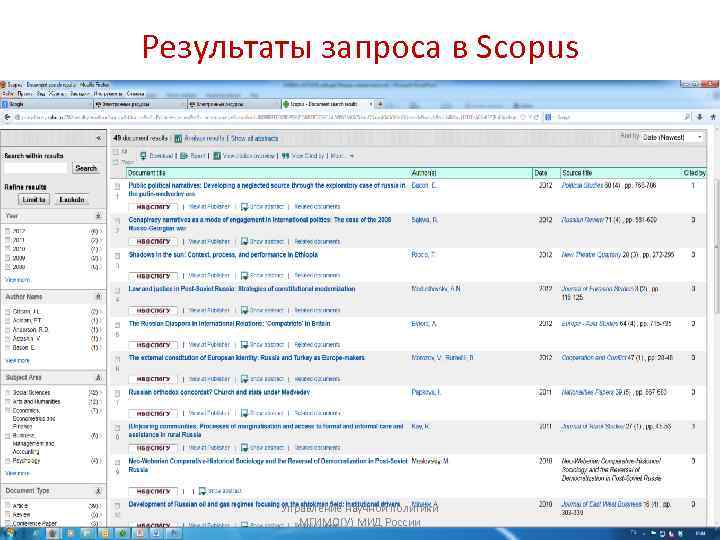
Task: Tick the All results checkbox above table
Action: tap(116, 152)
